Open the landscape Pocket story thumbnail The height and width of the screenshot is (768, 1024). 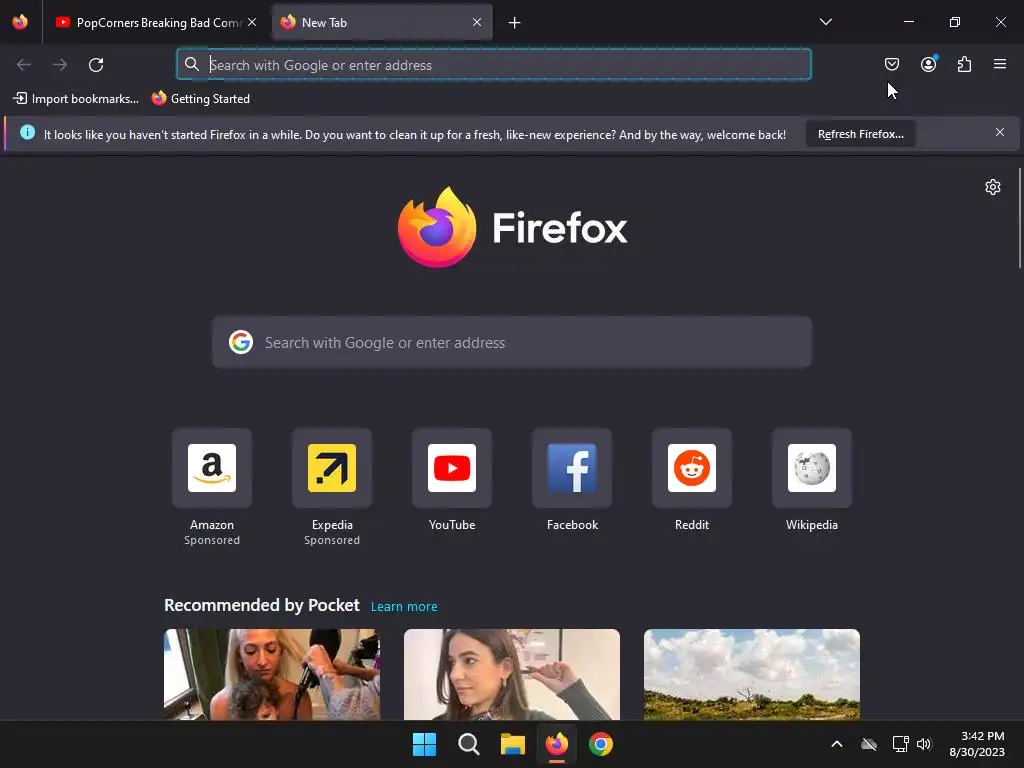752,675
